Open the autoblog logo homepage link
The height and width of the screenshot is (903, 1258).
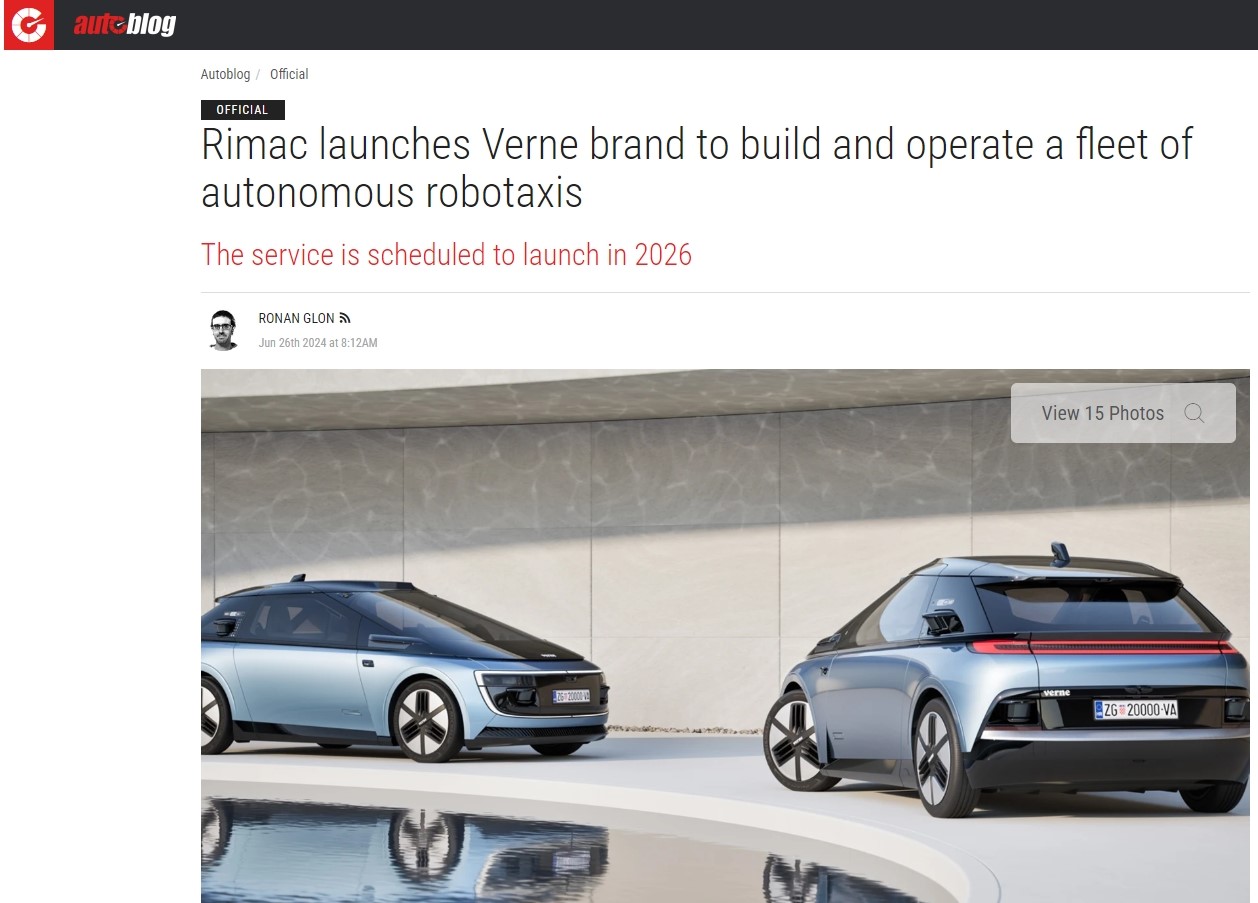[125, 24]
